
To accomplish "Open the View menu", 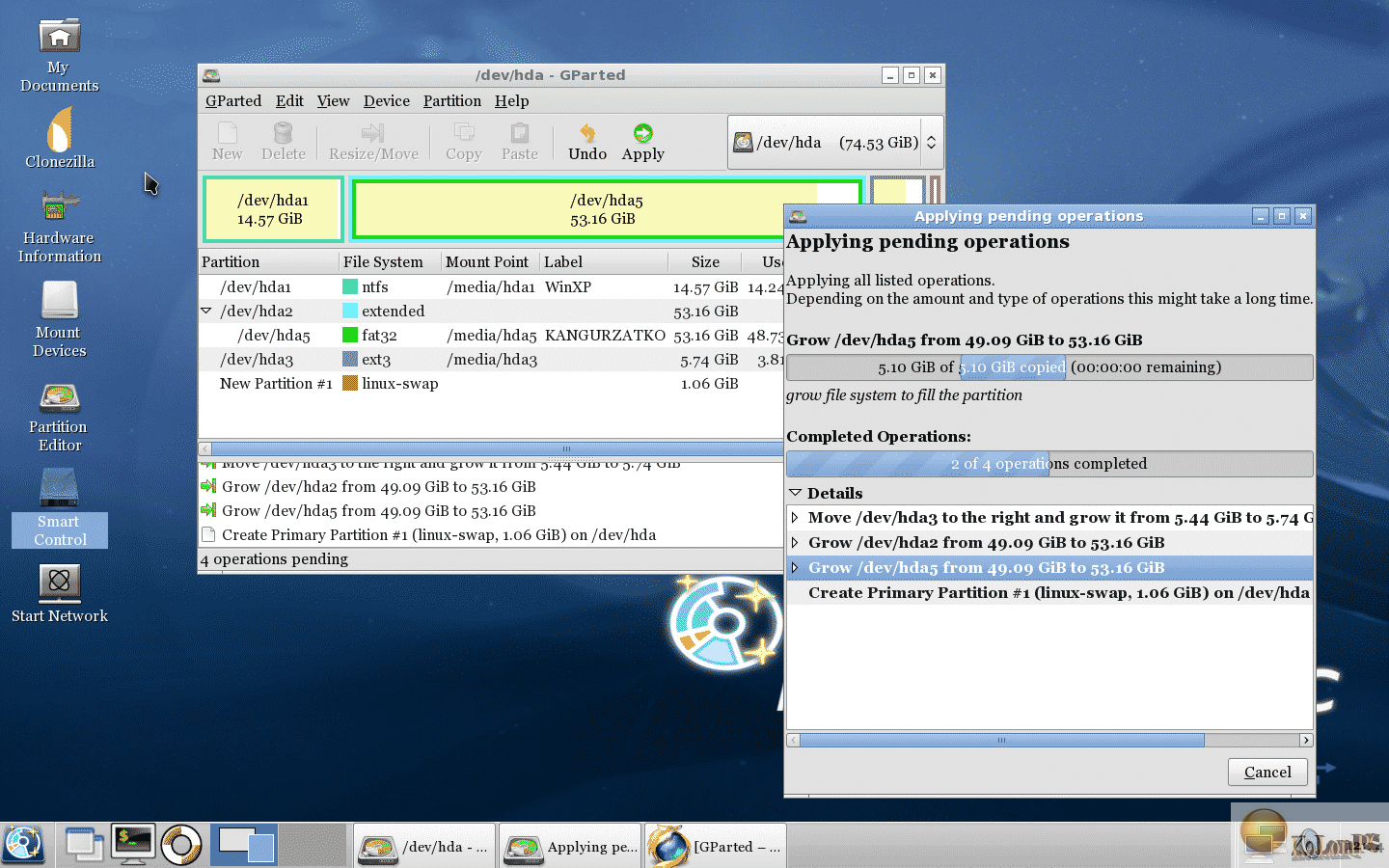I will tap(333, 100).
